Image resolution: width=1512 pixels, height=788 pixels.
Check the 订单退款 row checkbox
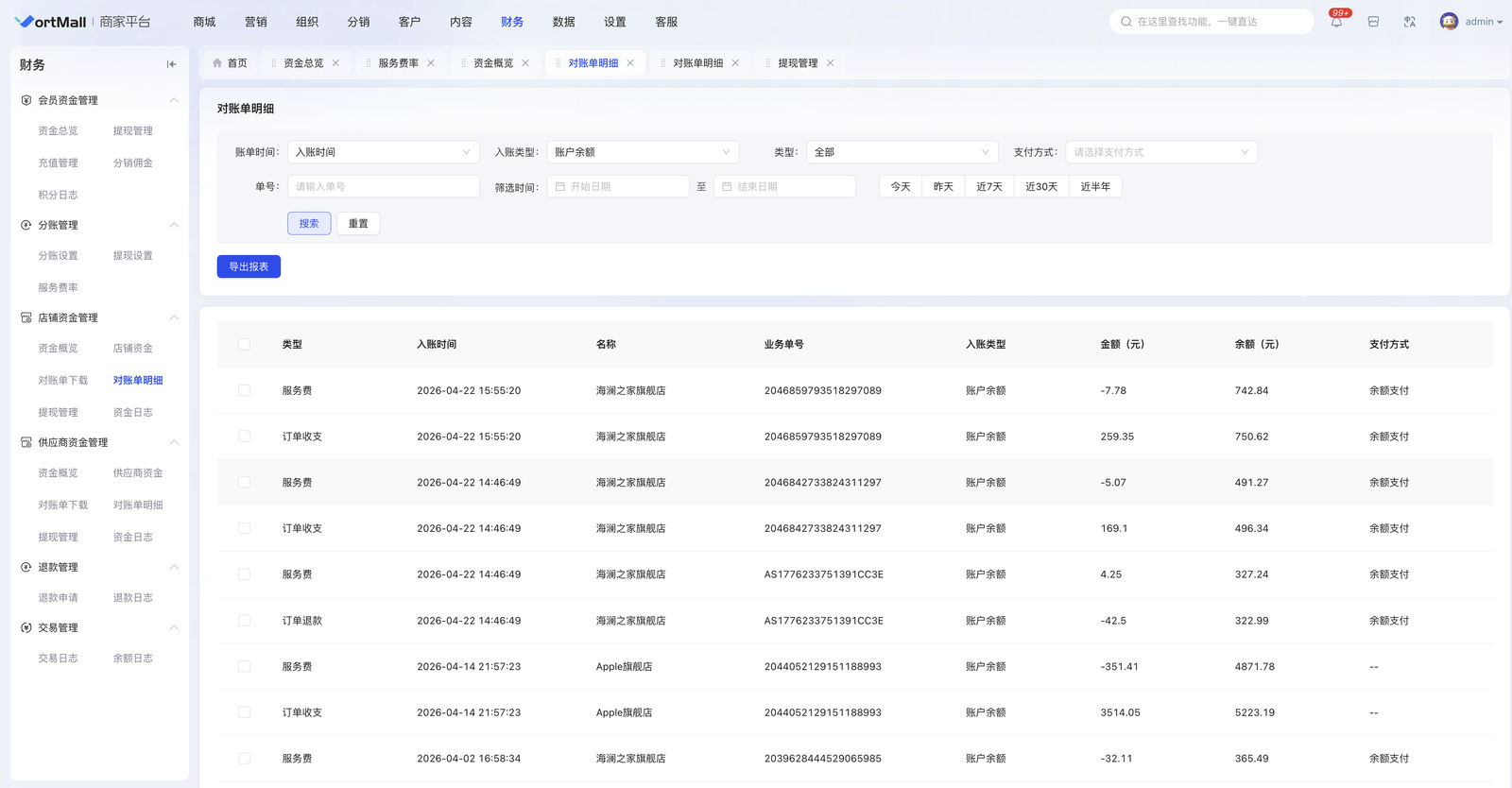coord(244,621)
